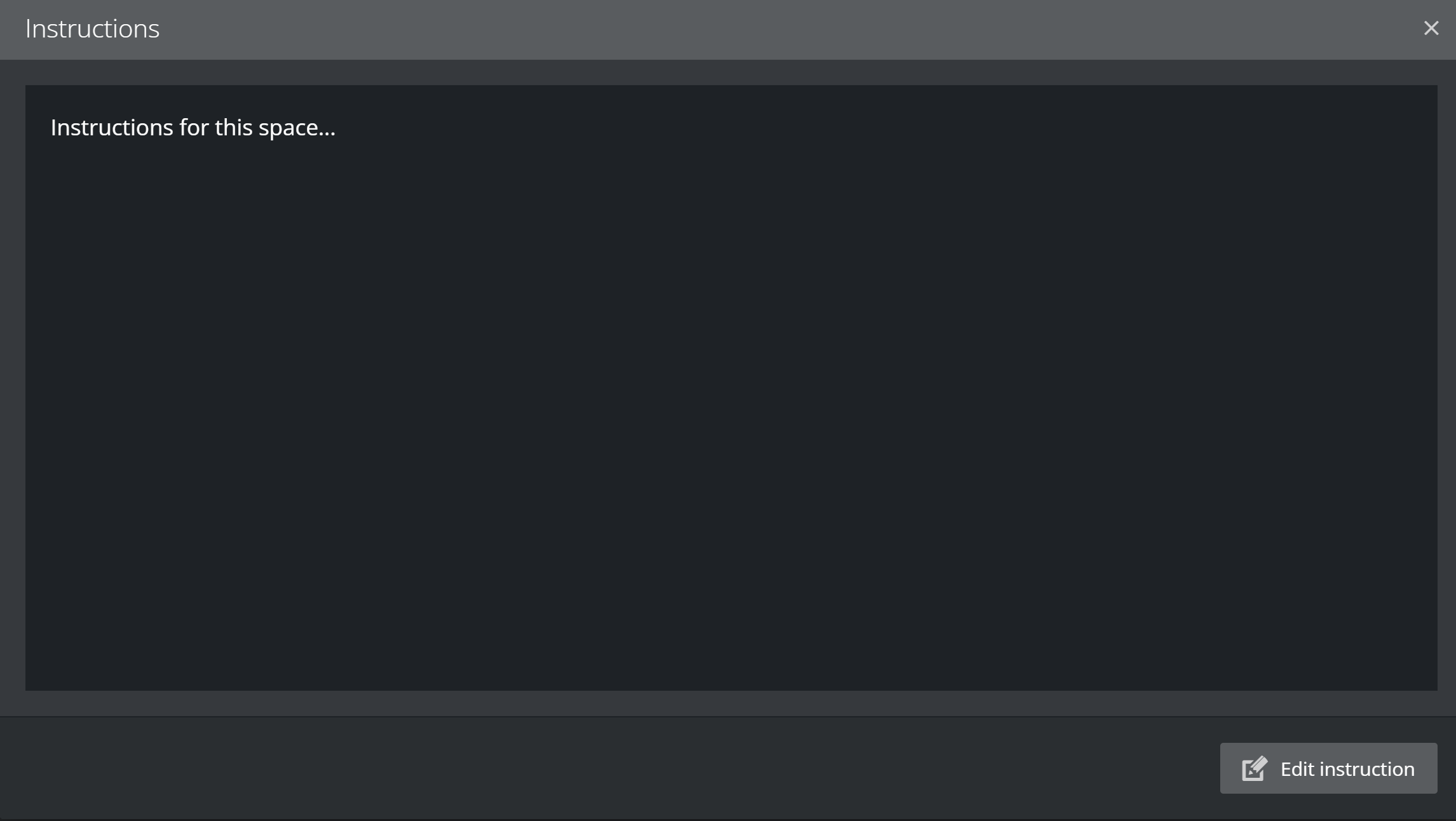Click the "Instructions for this space..." text
This screenshot has height=821, width=1456.
tap(193, 128)
